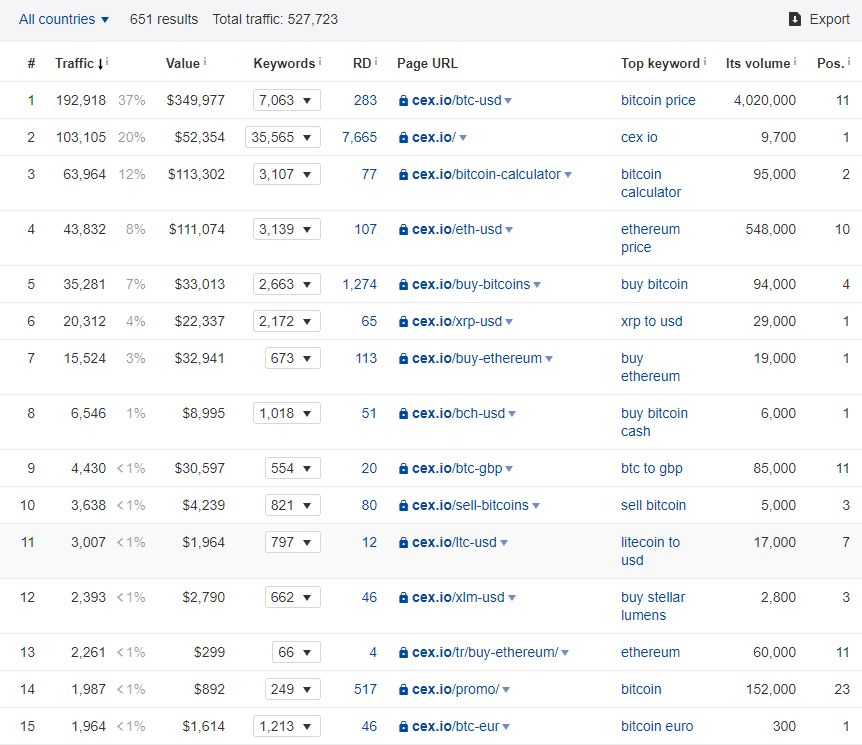Click the sort arrow in the Traffic header
This screenshot has height=745, width=862.
coord(101,64)
